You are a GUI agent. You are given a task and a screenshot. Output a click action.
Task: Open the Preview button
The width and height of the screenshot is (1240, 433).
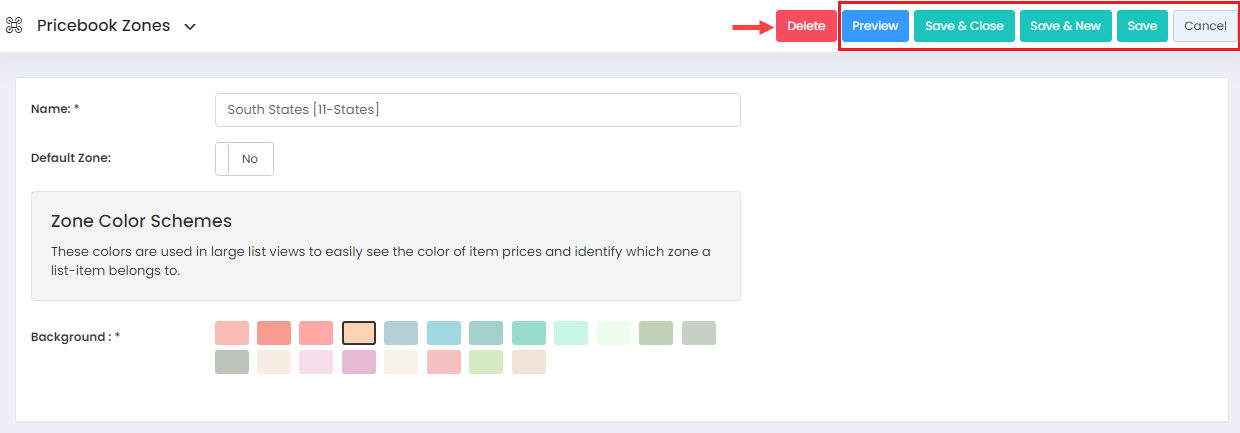click(875, 26)
